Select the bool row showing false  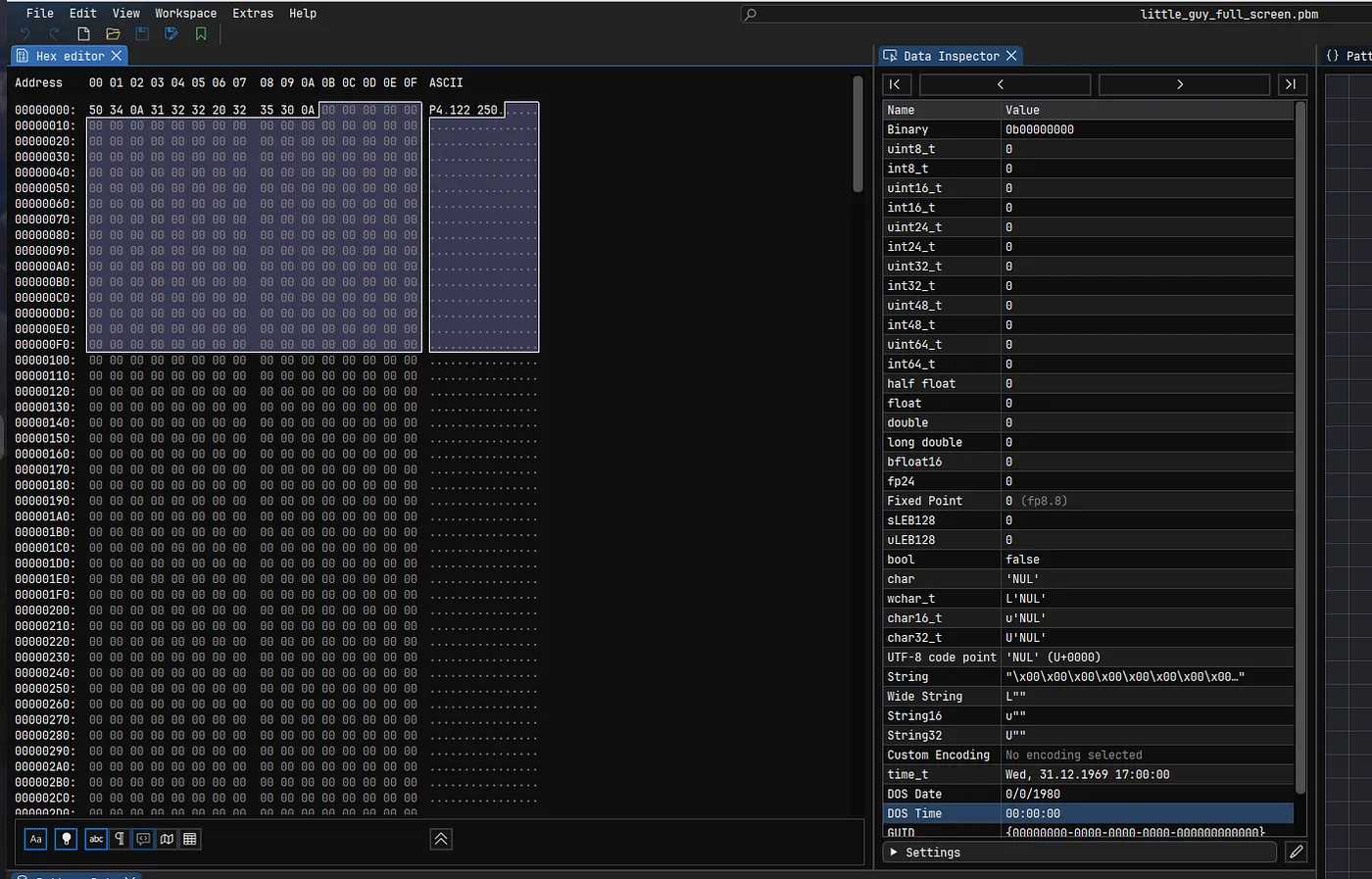[1088, 560]
